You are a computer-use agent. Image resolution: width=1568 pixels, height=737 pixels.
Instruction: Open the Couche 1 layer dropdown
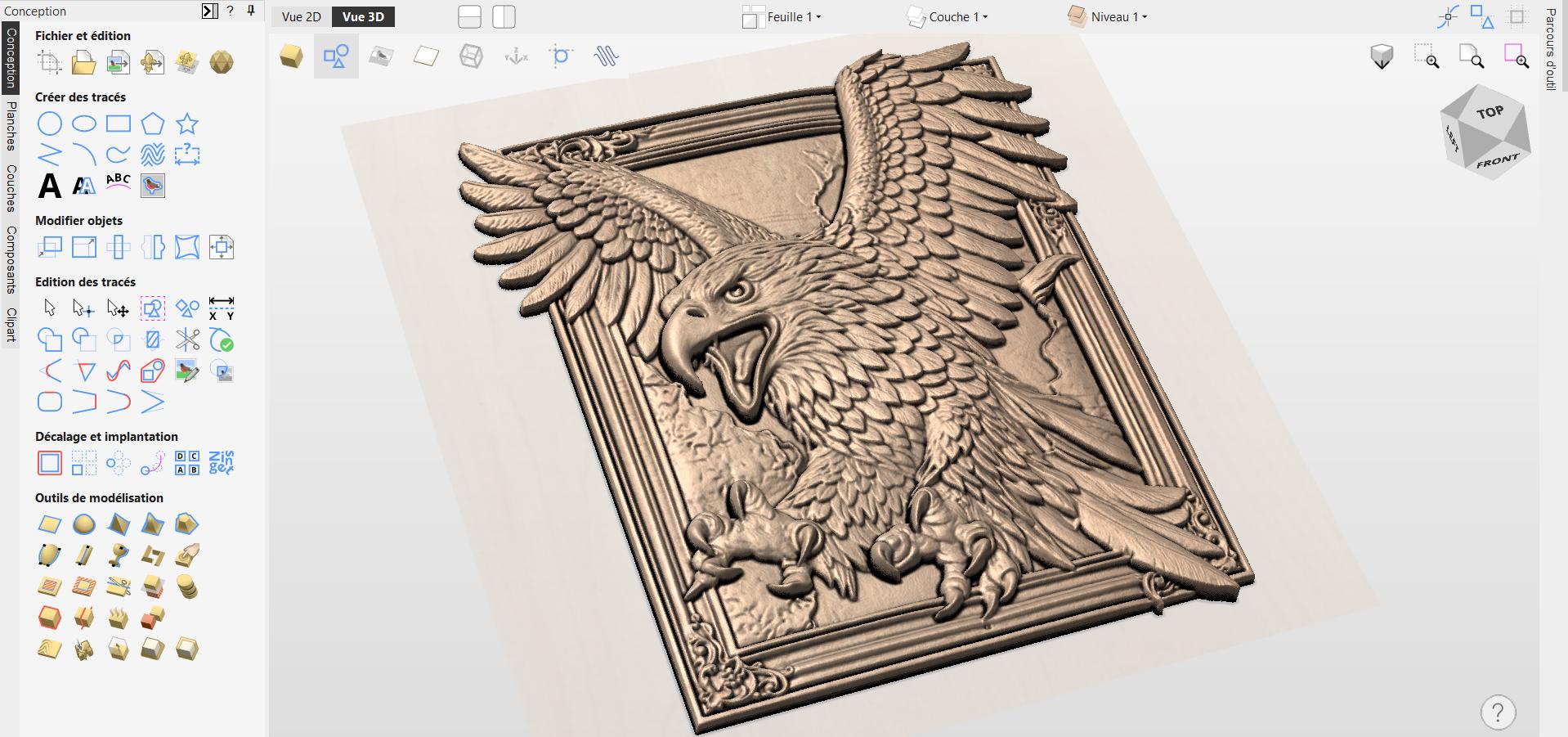coord(948,16)
